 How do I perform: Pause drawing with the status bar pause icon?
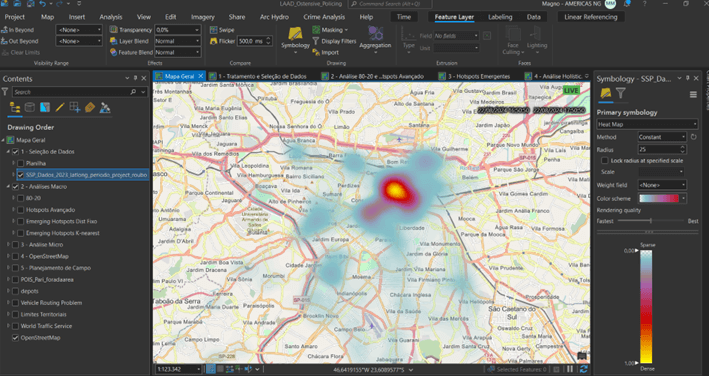570,369
